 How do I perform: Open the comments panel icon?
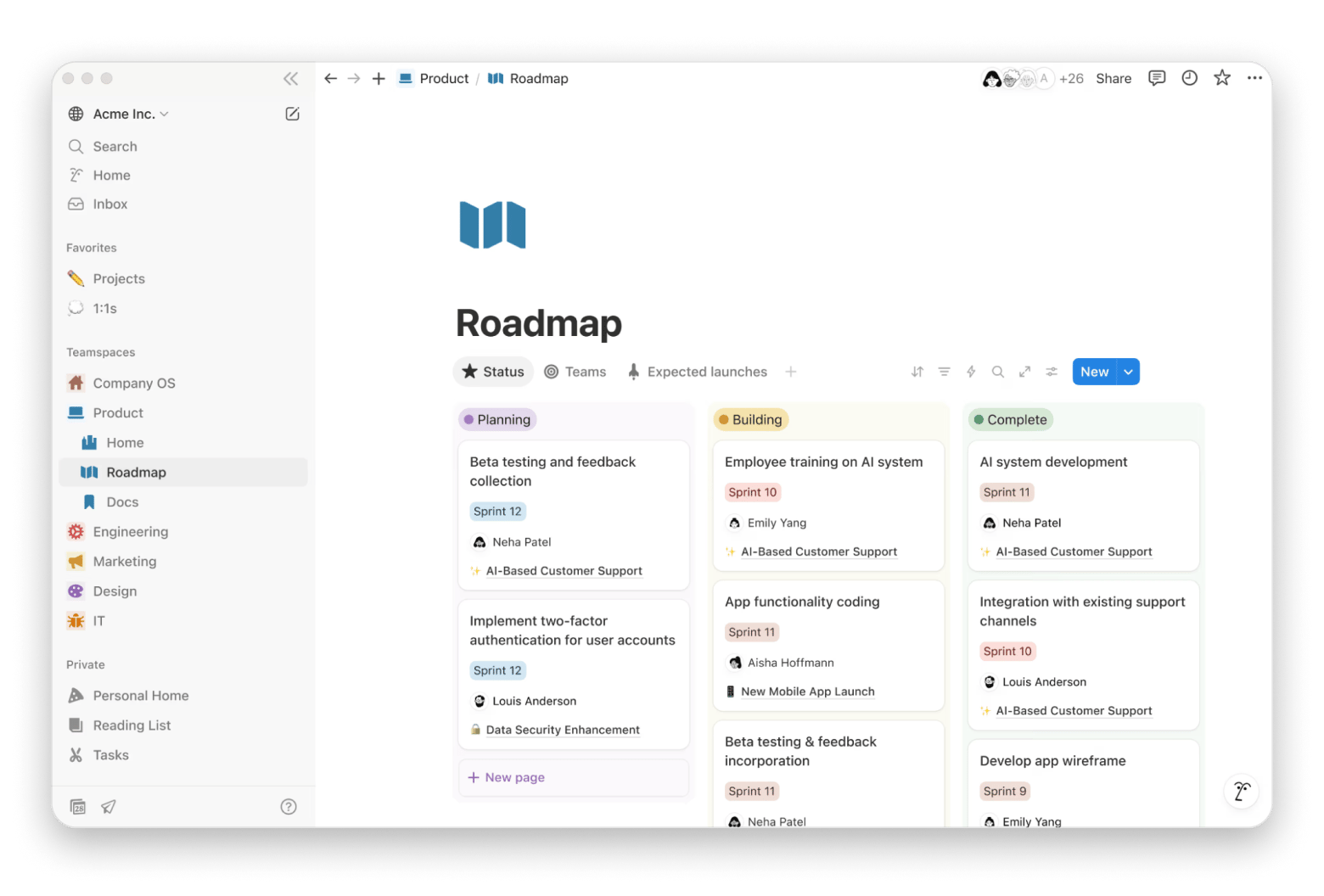point(1156,78)
